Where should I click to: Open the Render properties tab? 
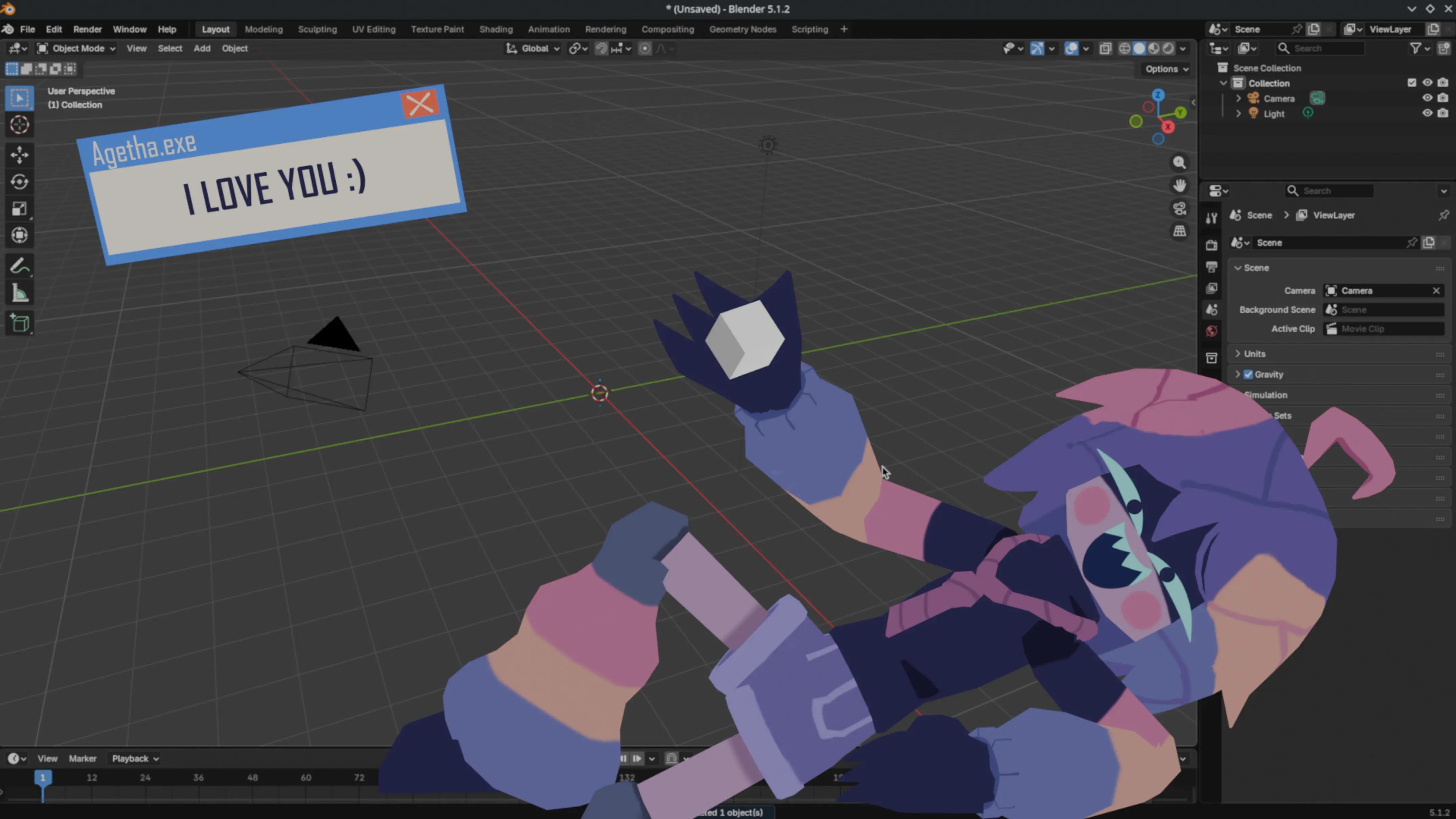(1211, 245)
